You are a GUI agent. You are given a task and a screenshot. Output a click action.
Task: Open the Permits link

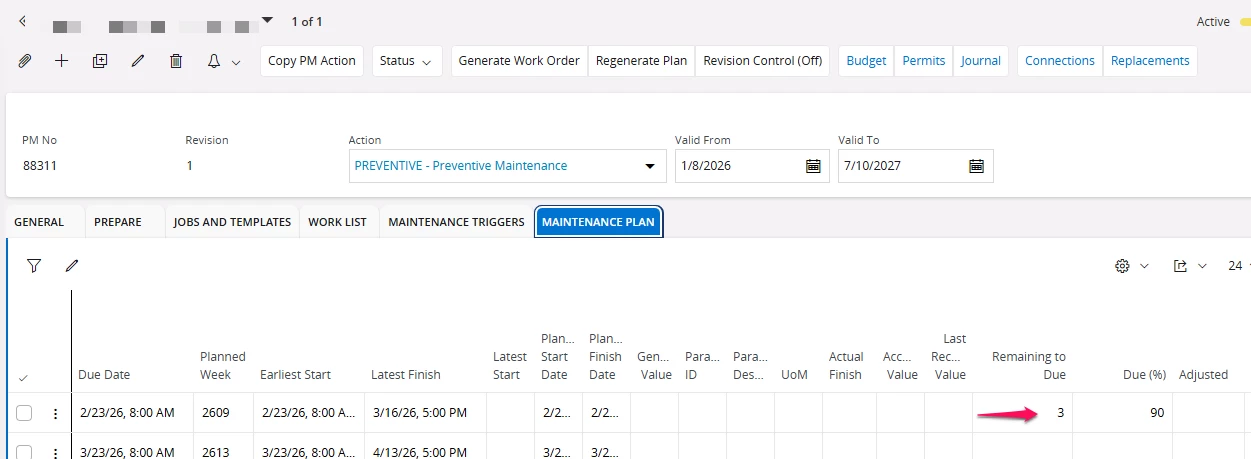point(924,61)
